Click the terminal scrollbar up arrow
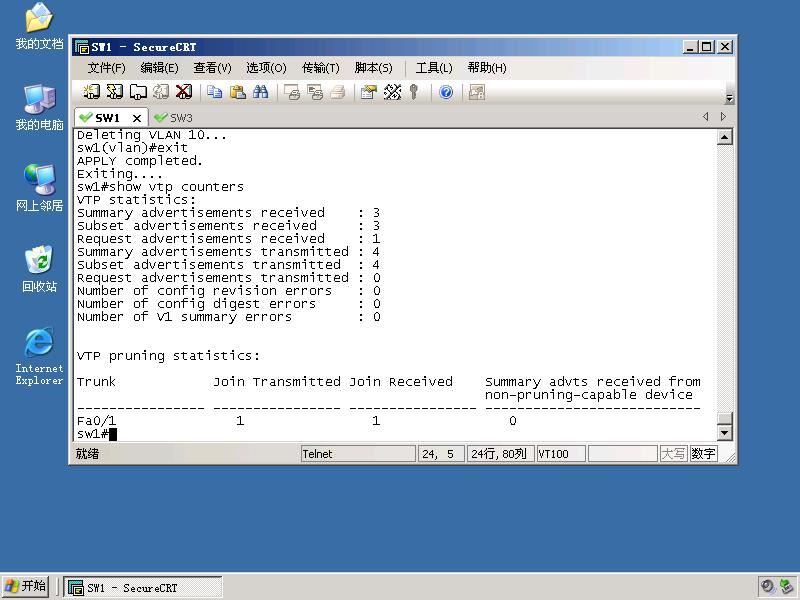The height and width of the screenshot is (600, 800). [x=725, y=137]
